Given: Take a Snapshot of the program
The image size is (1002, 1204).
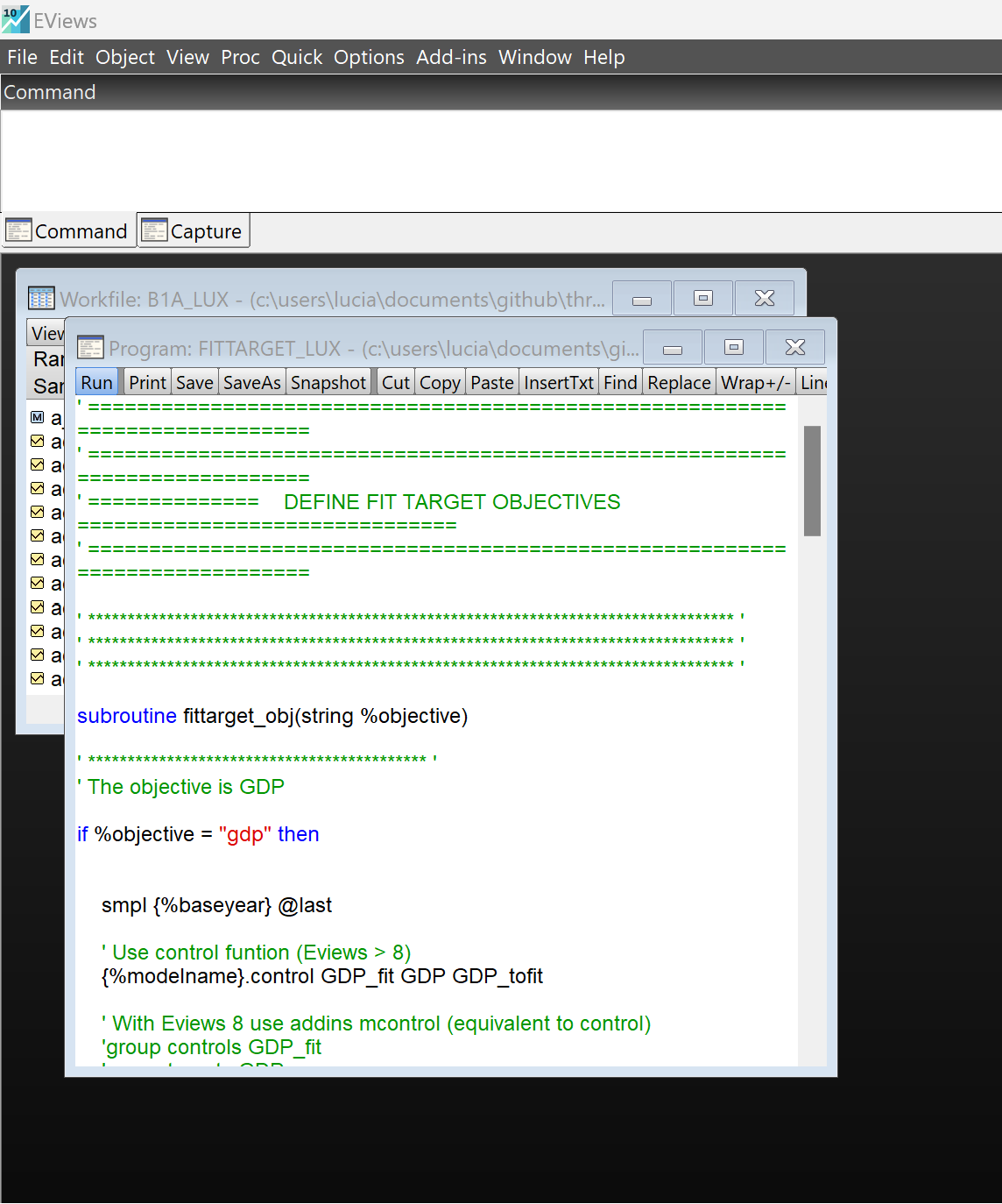Looking at the screenshot, I should point(328,383).
